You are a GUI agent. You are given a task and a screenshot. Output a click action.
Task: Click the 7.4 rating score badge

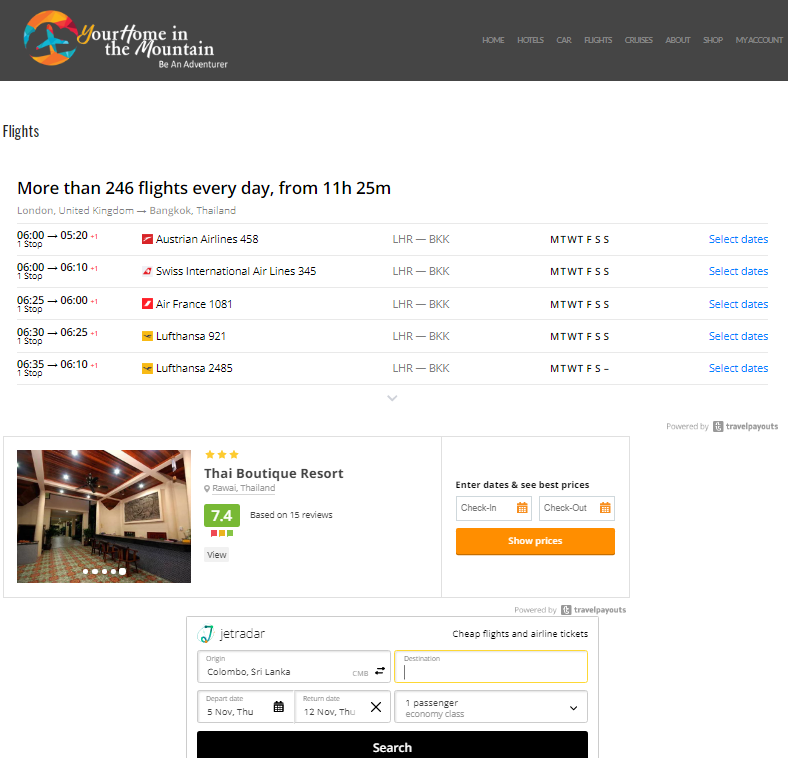[x=222, y=516]
